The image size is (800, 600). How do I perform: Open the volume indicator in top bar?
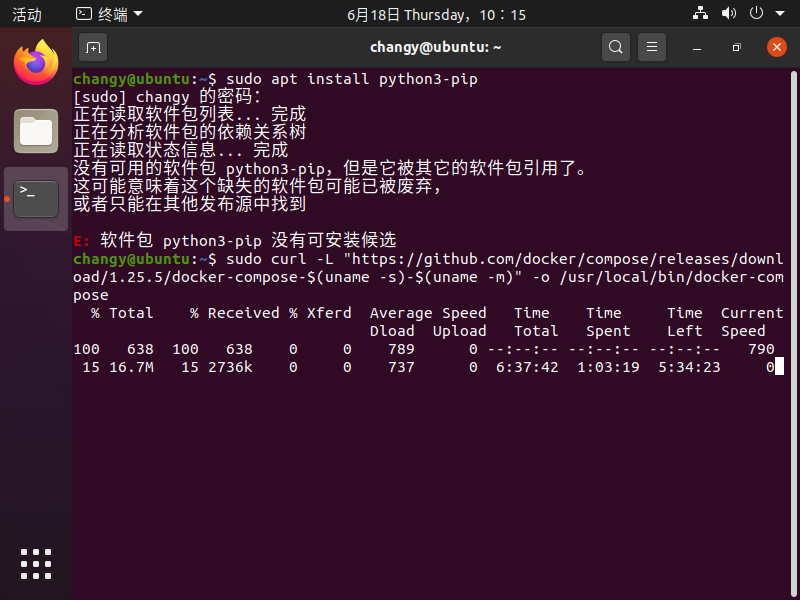click(x=729, y=14)
